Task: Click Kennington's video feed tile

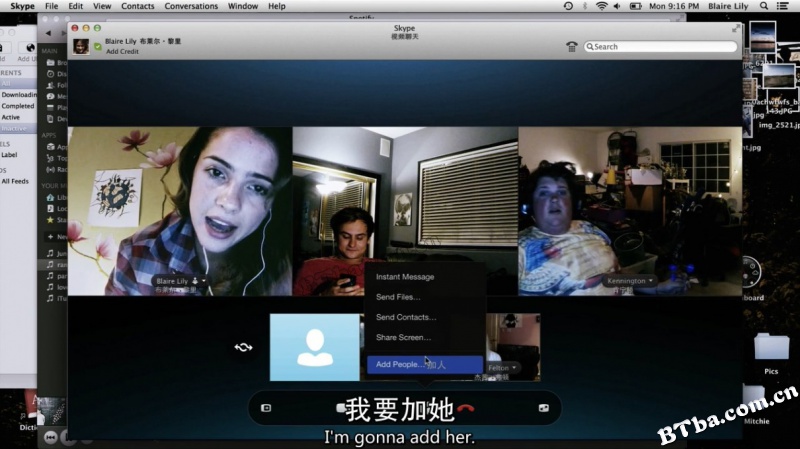Action: coord(630,211)
